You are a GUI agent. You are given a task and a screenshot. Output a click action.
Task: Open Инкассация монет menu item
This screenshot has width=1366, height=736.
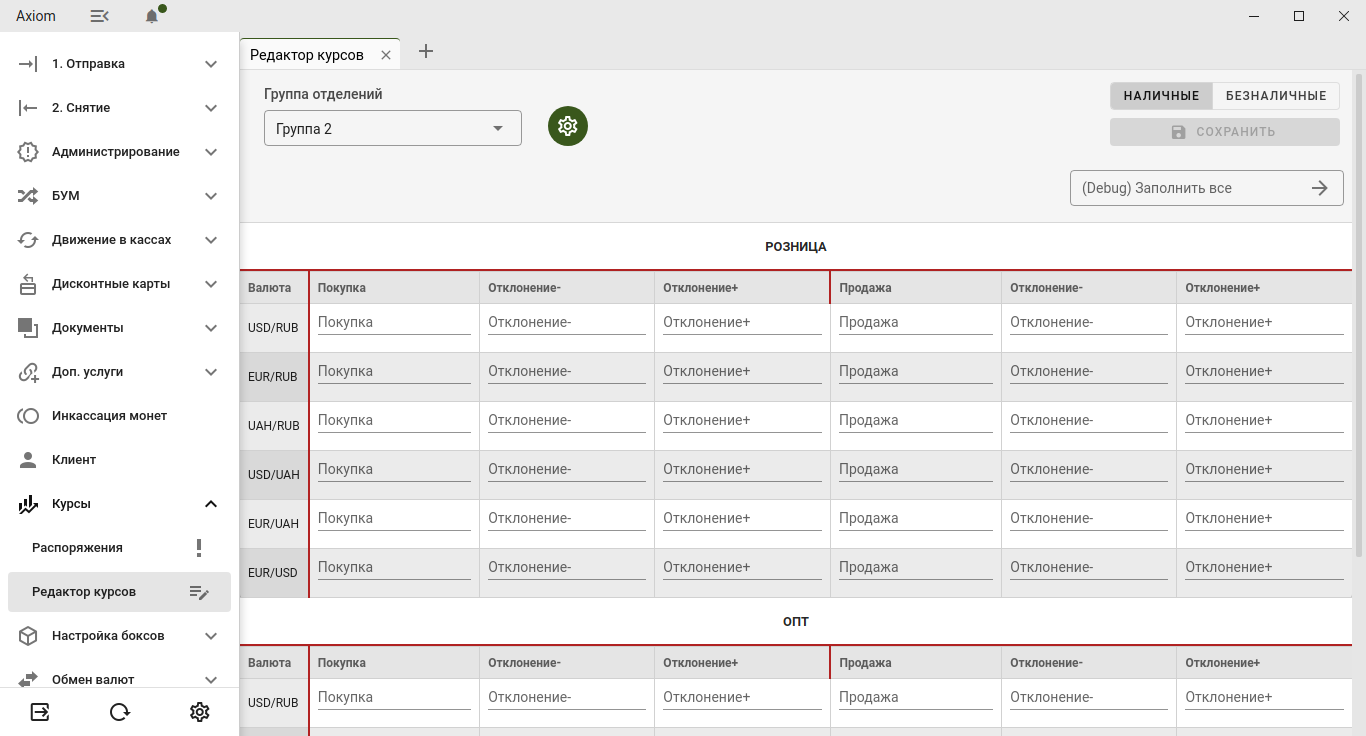119,416
